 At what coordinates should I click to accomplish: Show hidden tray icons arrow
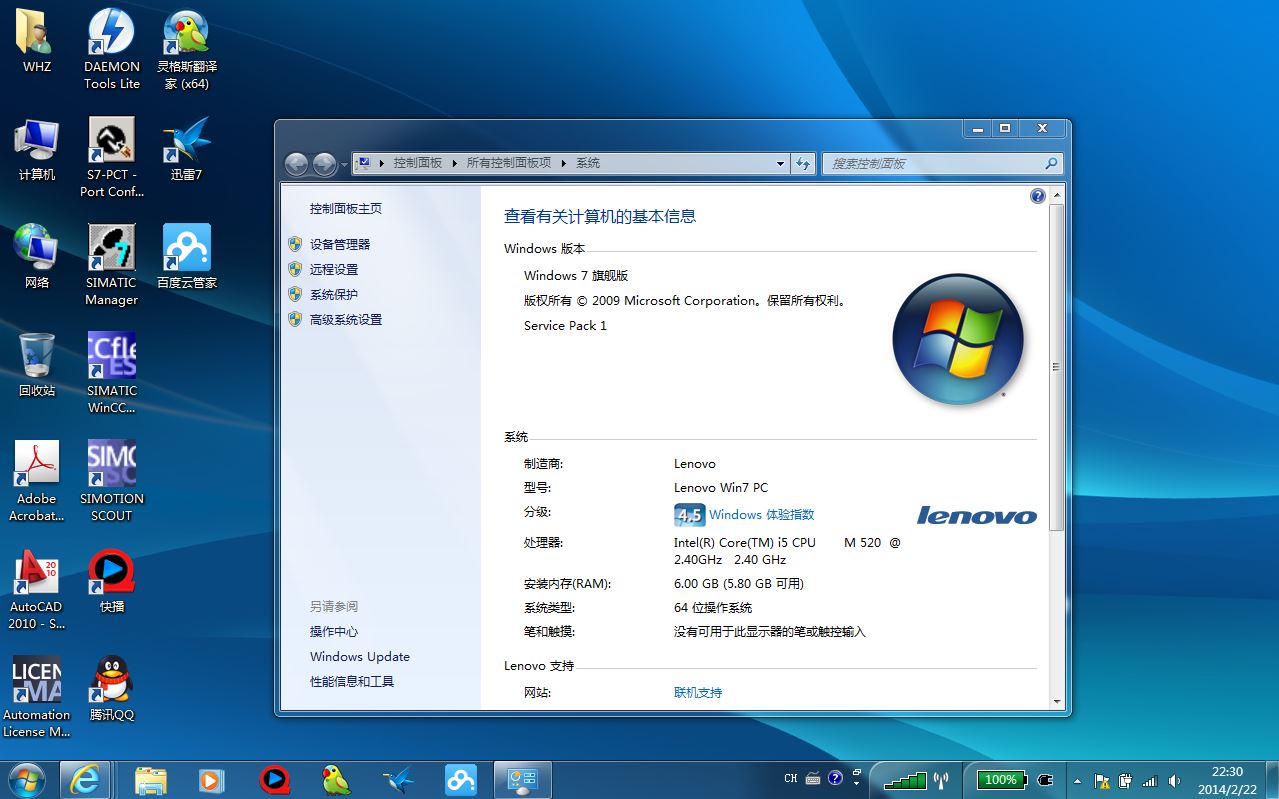1077,780
